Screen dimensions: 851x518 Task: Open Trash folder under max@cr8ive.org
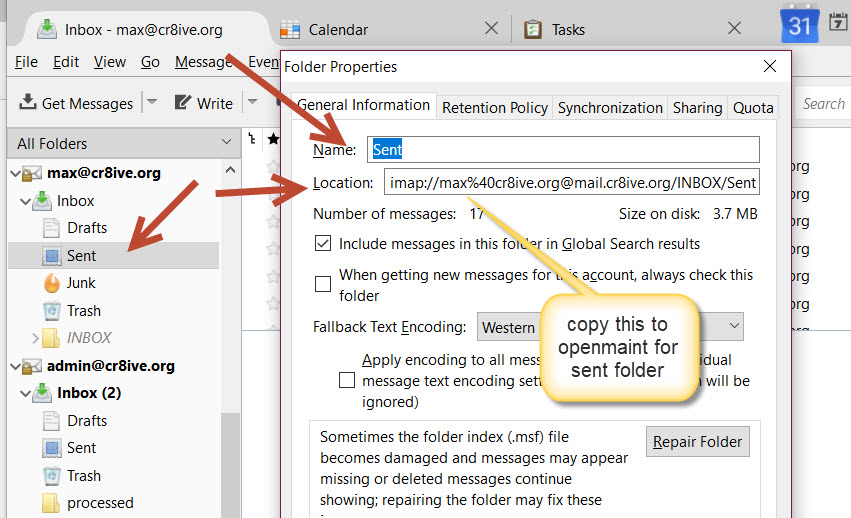pyautogui.click(x=83, y=311)
